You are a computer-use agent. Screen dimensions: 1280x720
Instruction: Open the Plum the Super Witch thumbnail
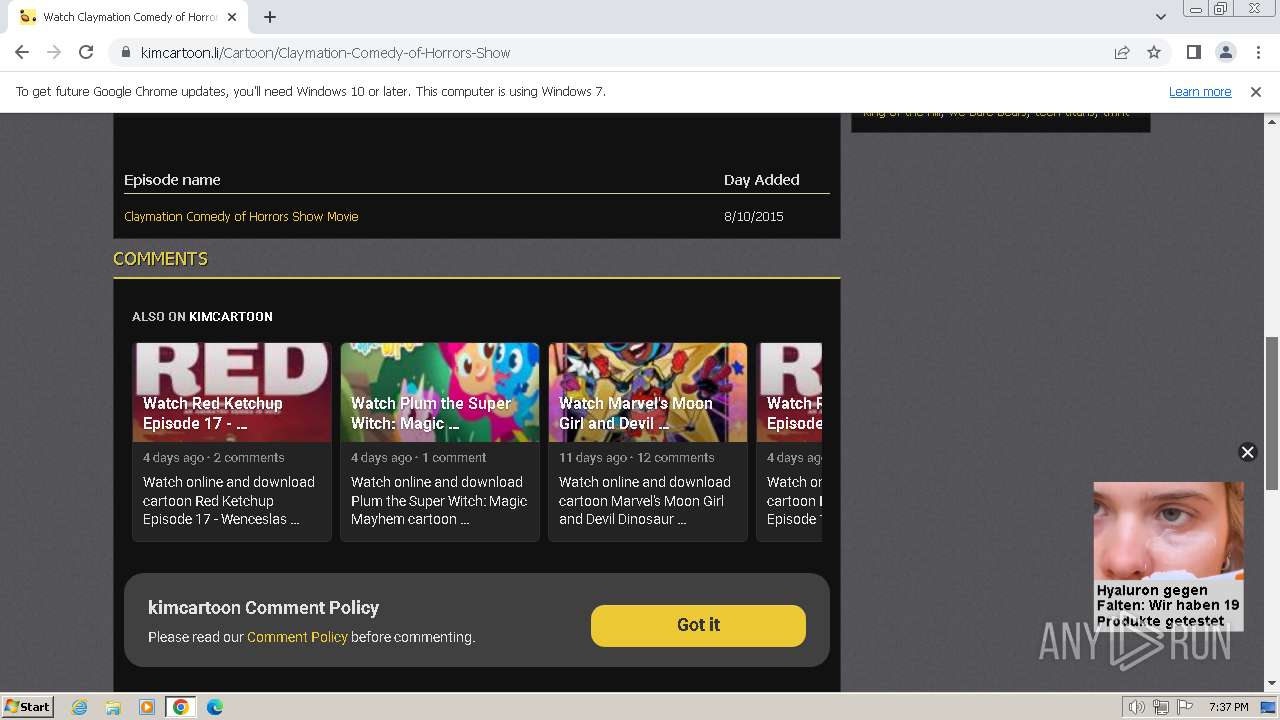pyautogui.click(x=440, y=392)
